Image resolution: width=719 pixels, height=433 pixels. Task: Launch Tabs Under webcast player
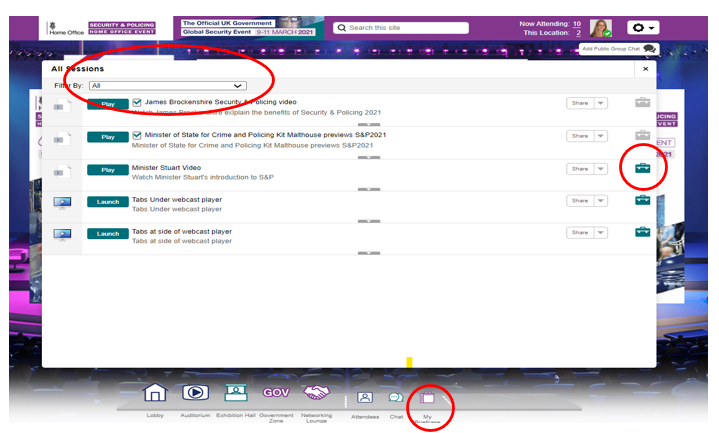[108, 202]
